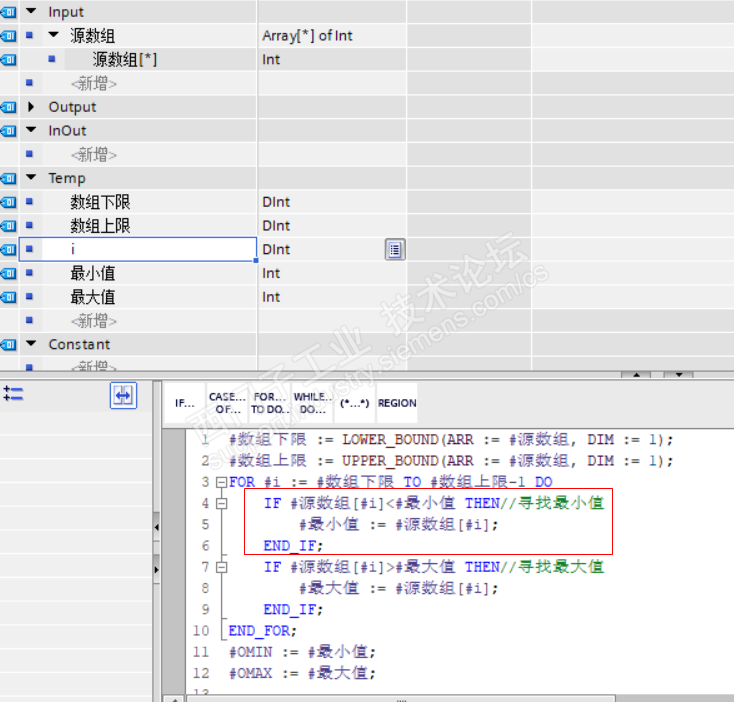Viewport: 734px width, 702px height.
Task: Place cursor on #OMAX in line 12
Action: coord(250,673)
